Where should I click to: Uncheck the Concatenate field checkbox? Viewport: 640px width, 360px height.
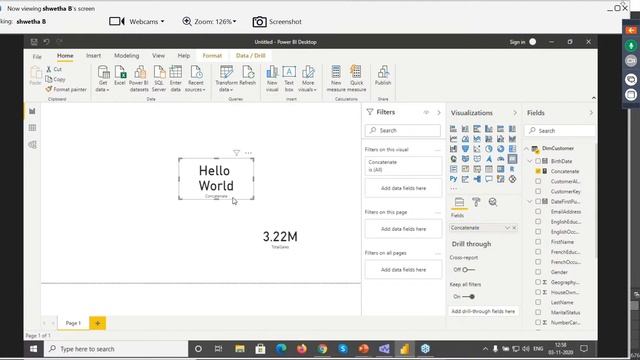click(x=538, y=171)
